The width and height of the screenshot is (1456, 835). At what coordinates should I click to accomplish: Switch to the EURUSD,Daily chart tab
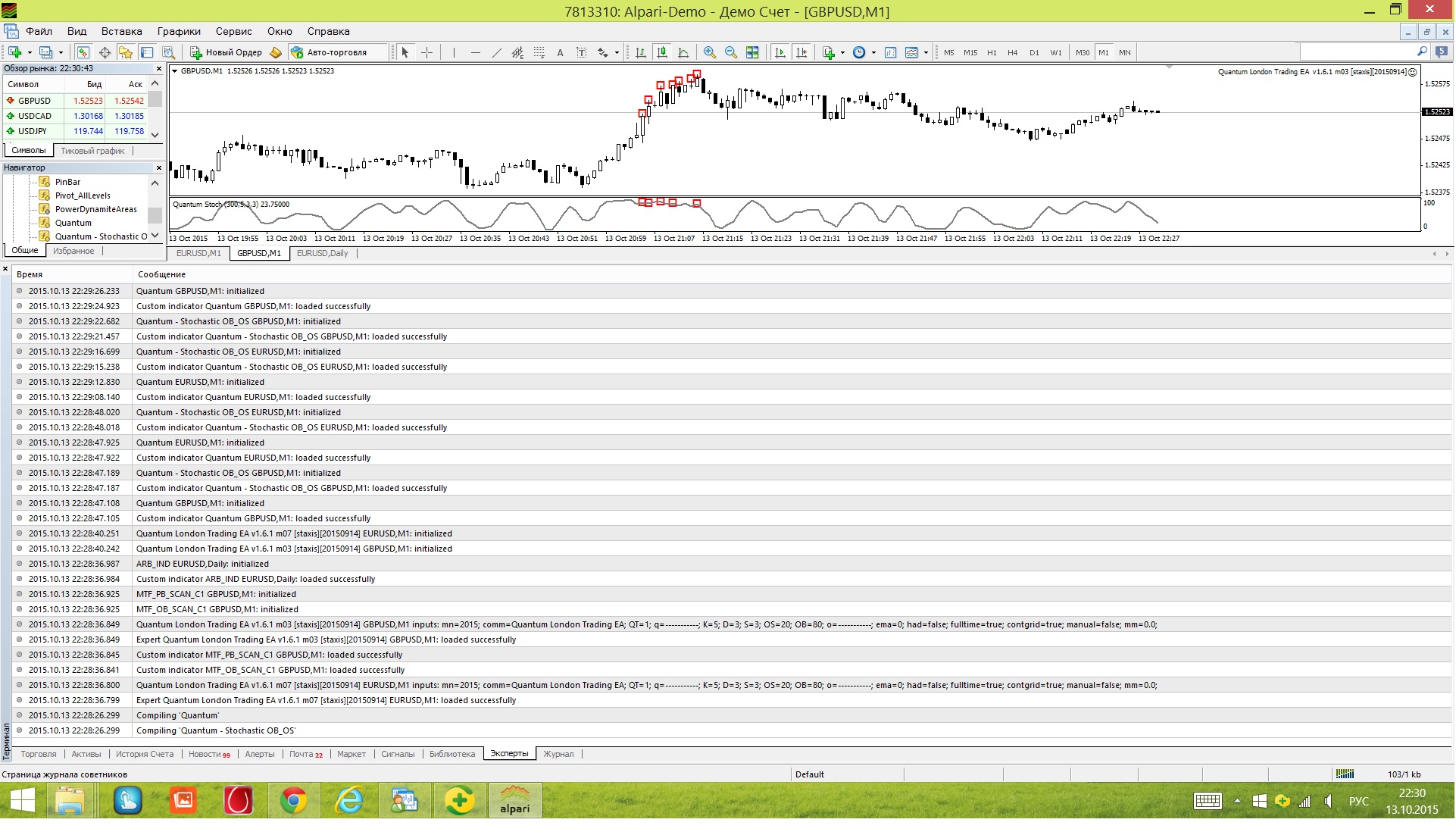pyautogui.click(x=323, y=253)
